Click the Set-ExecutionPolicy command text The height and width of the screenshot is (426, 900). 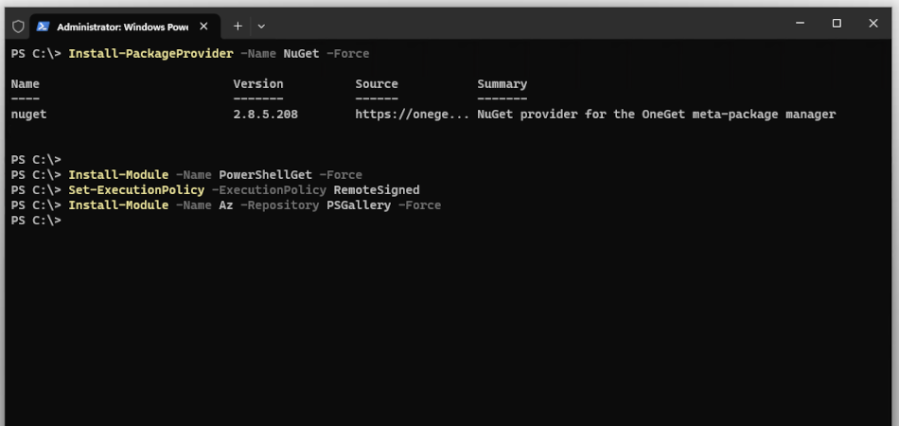click(x=136, y=190)
